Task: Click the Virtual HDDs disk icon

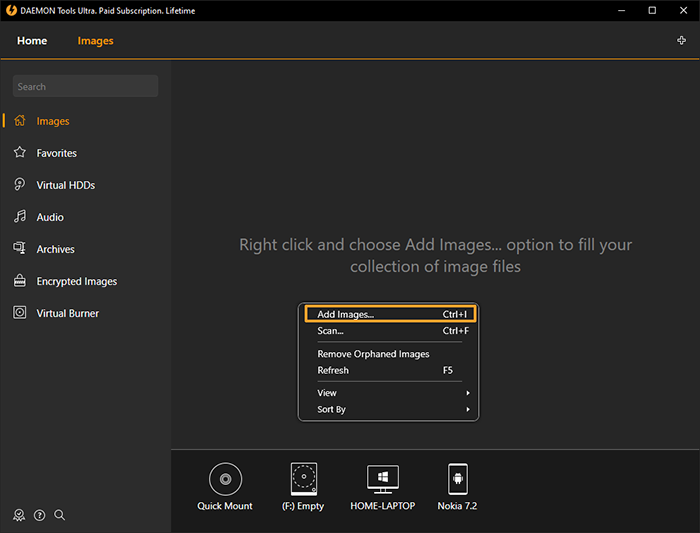Action: click(20, 184)
